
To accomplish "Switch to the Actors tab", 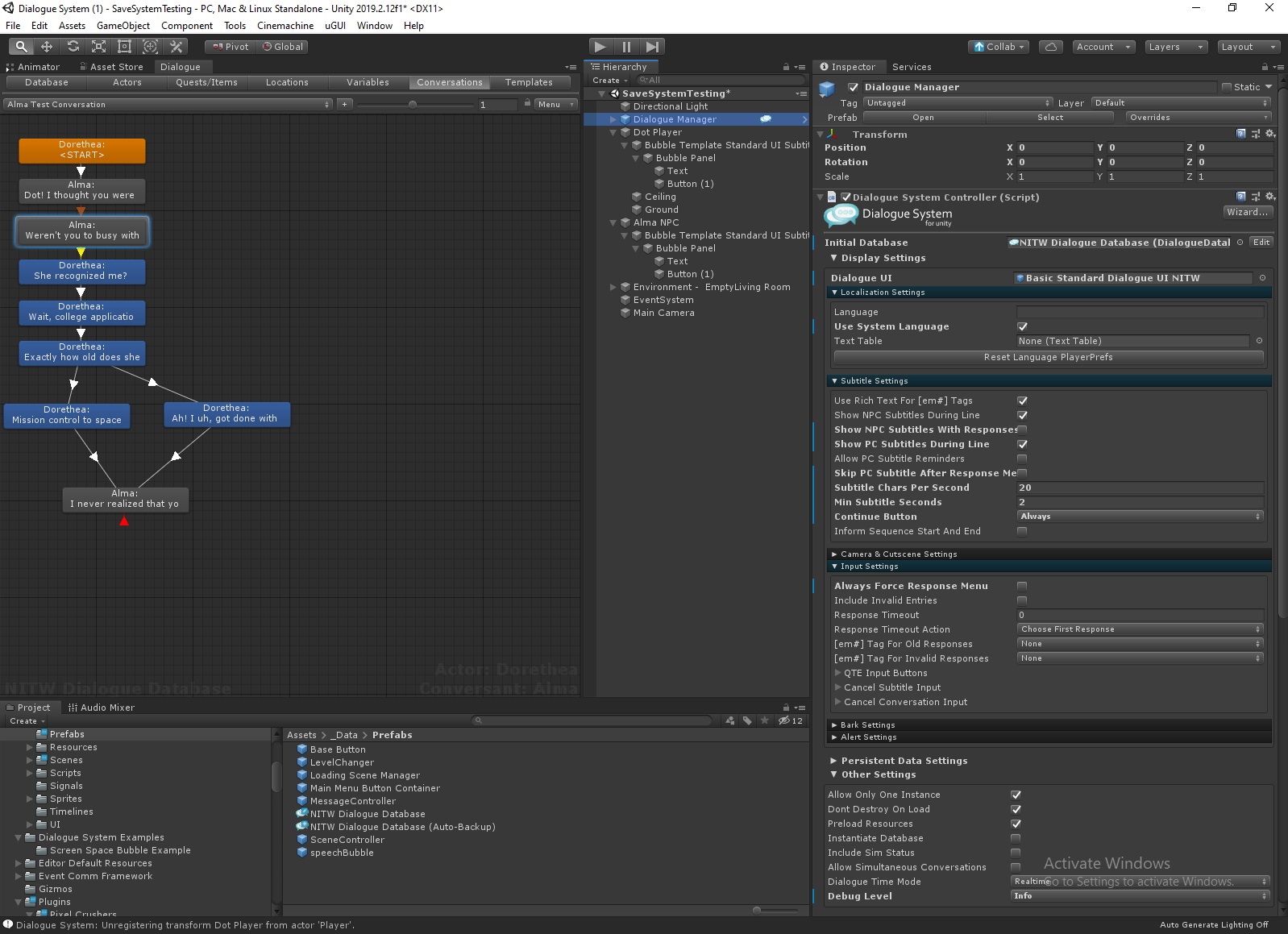I will [127, 82].
